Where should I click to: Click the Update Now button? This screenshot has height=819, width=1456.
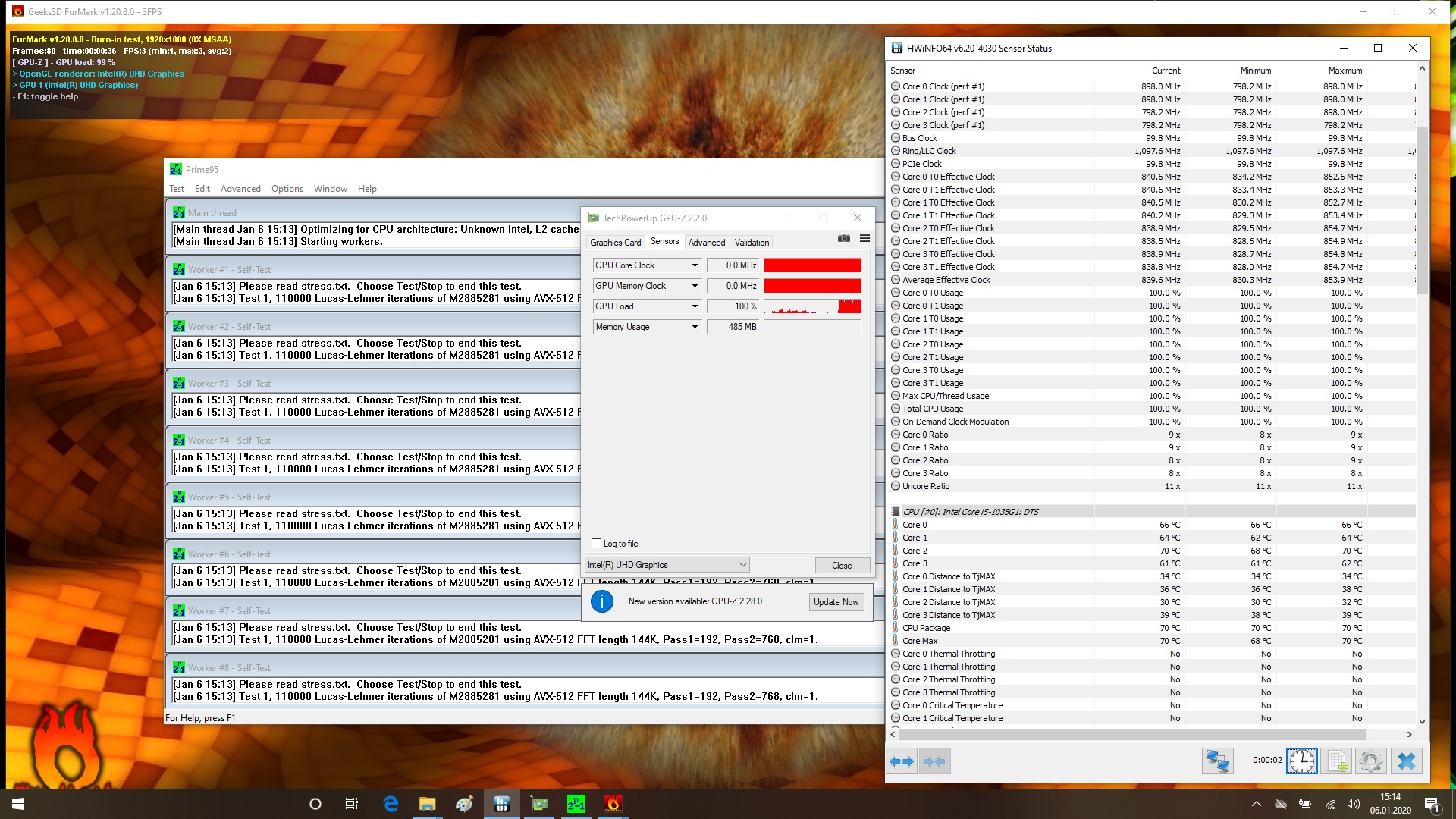coord(836,602)
